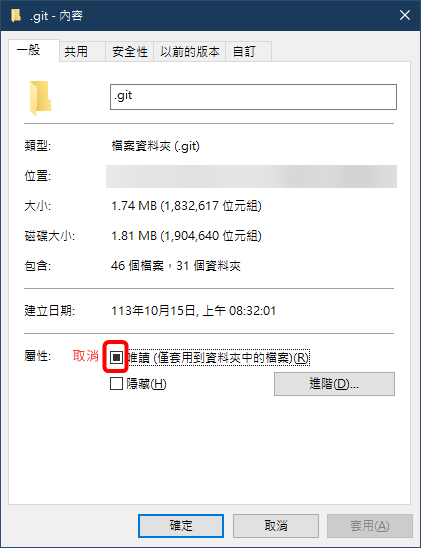Enable the 隱藏(H) hidden checkbox
This screenshot has height=548, width=421.
coord(116,383)
